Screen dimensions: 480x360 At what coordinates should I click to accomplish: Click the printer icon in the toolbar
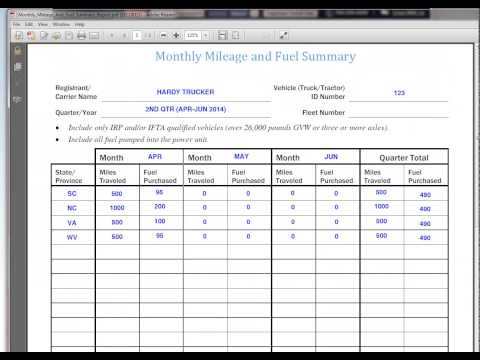(81, 36)
